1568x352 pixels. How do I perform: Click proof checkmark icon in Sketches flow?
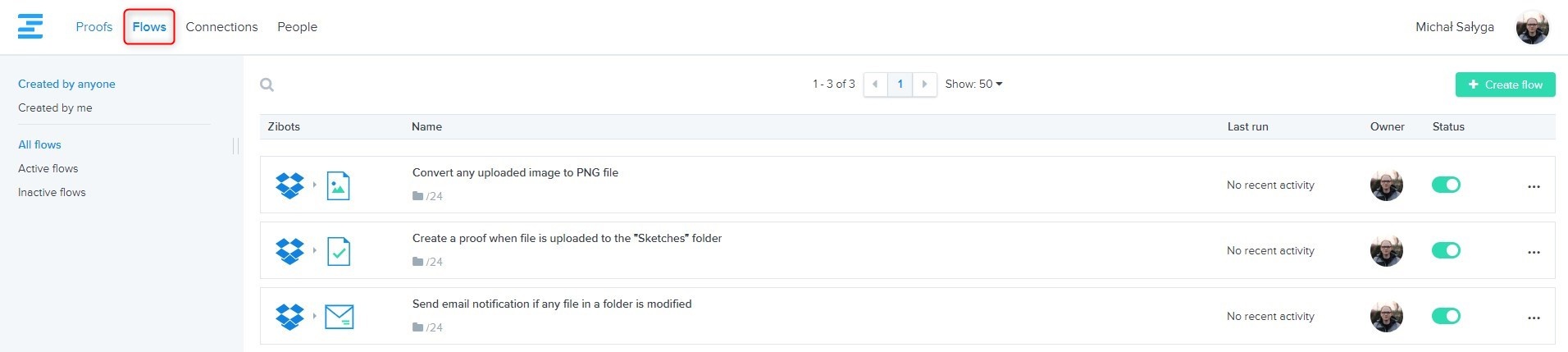pyautogui.click(x=338, y=251)
